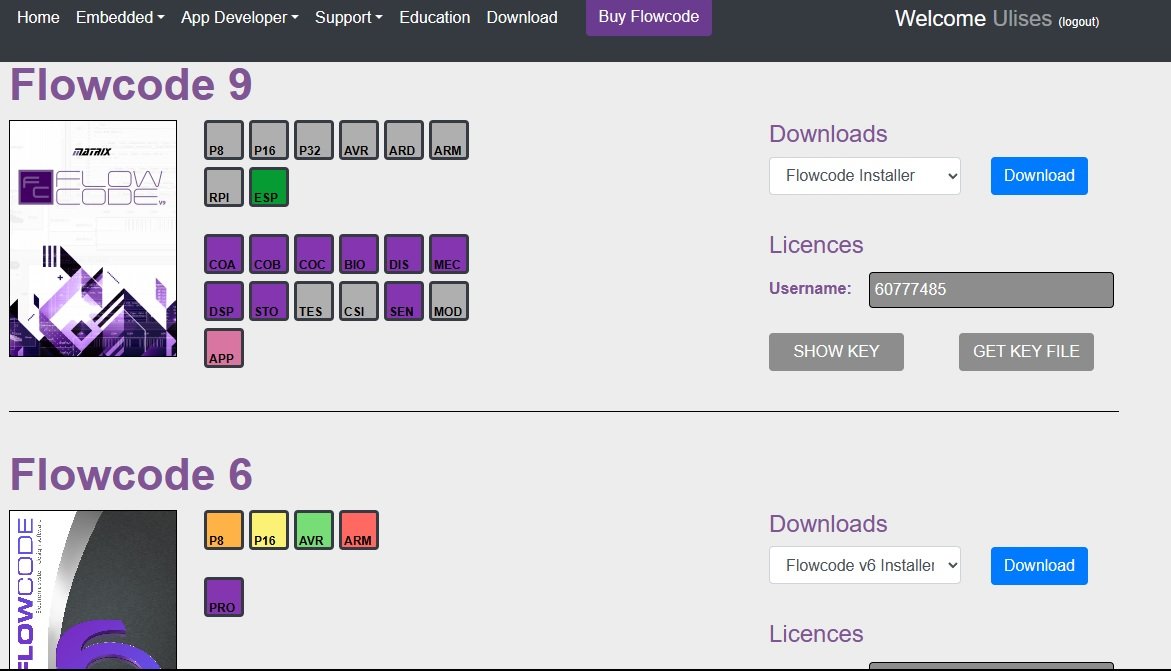Select the green AVR icon under Flowcode 6

point(314,530)
